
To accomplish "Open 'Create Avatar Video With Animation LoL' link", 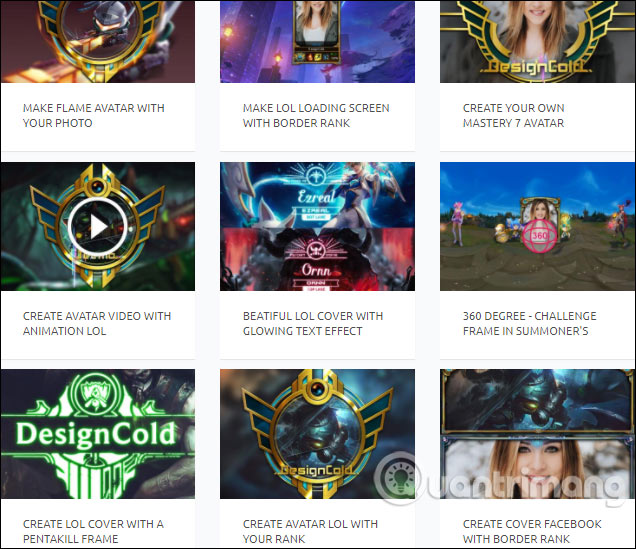I will [x=97, y=324].
